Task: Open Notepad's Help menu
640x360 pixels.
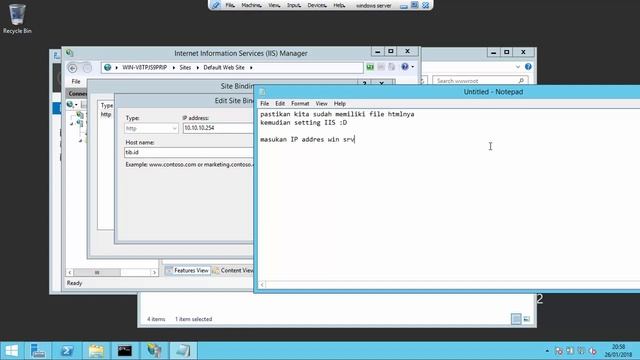Action: (340, 104)
